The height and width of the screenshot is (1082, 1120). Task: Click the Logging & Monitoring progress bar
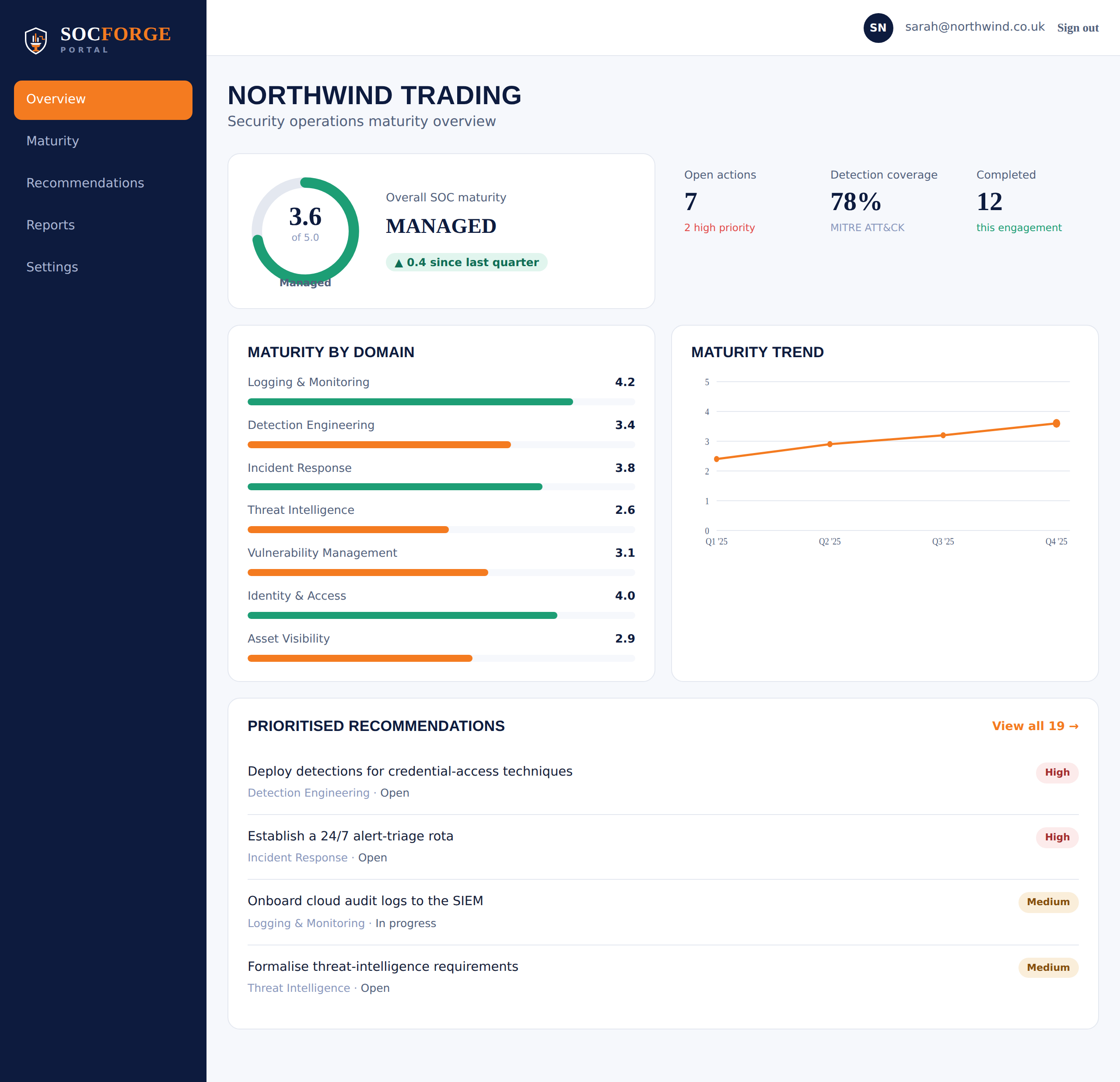(x=441, y=402)
